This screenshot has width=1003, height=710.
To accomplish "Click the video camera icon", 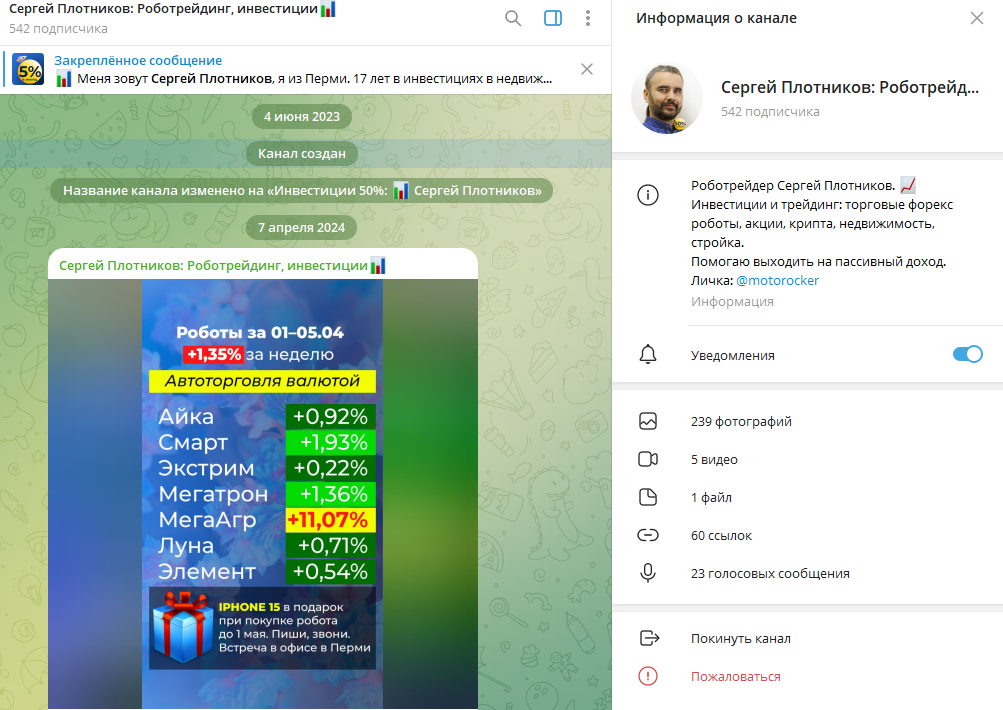I will [647, 459].
